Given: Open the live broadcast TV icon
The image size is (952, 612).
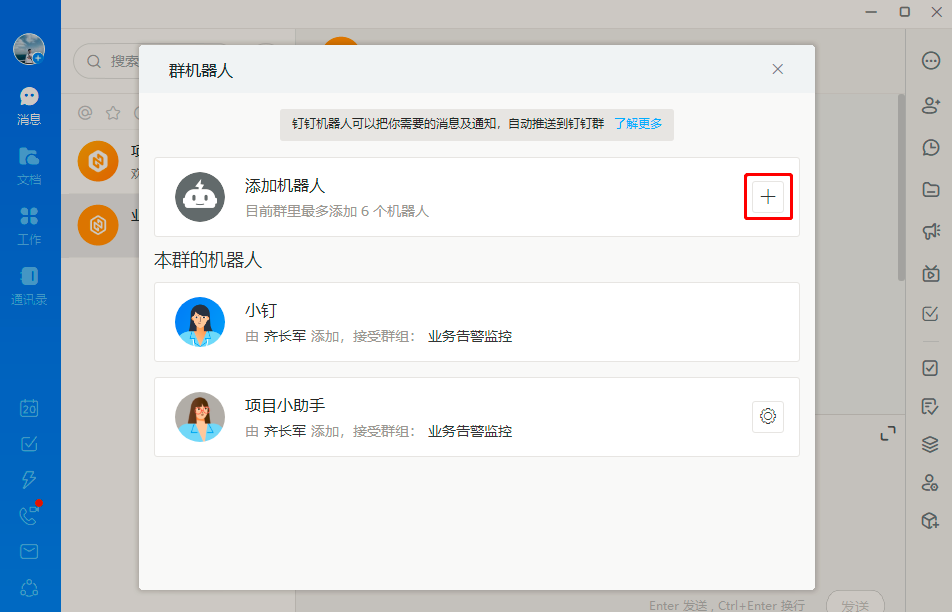Looking at the screenshot, I should (931, 273).
